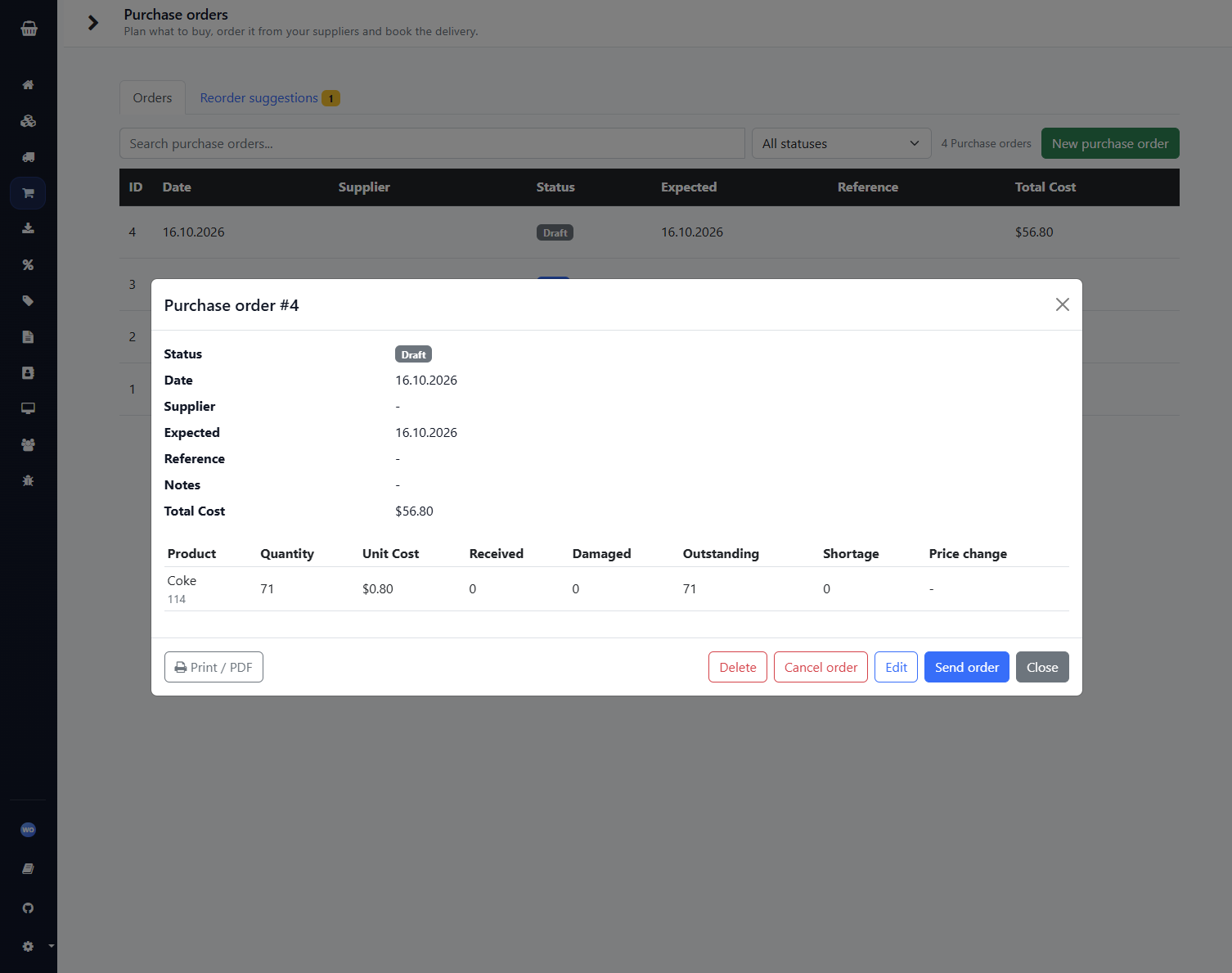Open the percent sign sidebar icon
Image resolution: width=1232 pixels, height=973 pixels.
point(28,264)
